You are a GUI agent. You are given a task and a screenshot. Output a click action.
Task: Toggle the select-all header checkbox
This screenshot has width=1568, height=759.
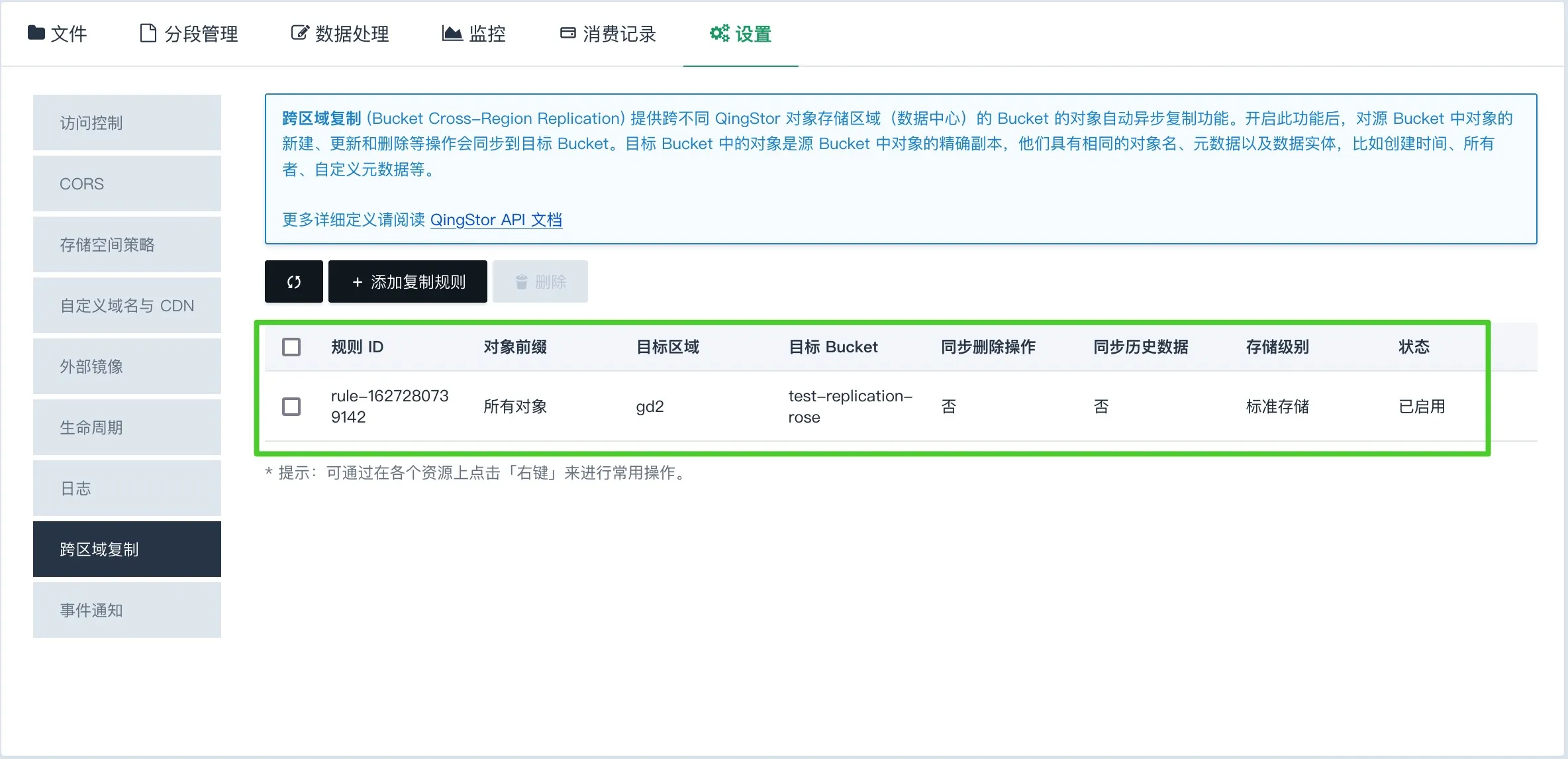pyautogui.click(x=291, y=347)
